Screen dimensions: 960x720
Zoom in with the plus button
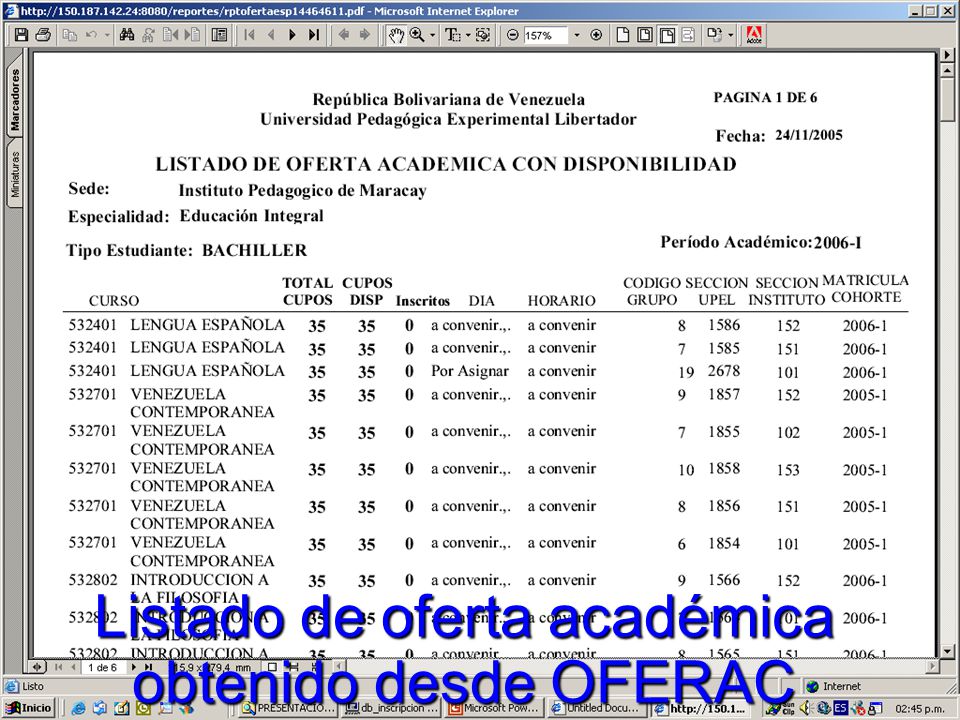pyautogui.click(x=596, y=35)
